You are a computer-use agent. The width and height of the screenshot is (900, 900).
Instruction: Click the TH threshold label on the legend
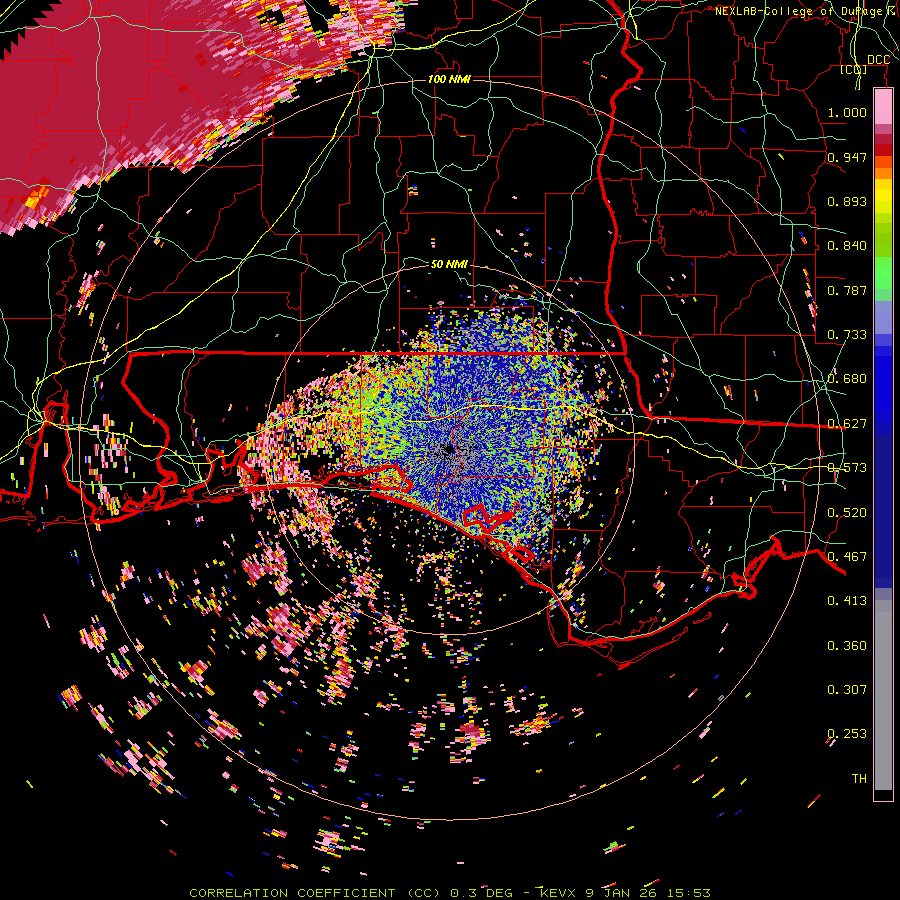pyautogui.click(x=859, y=778)
